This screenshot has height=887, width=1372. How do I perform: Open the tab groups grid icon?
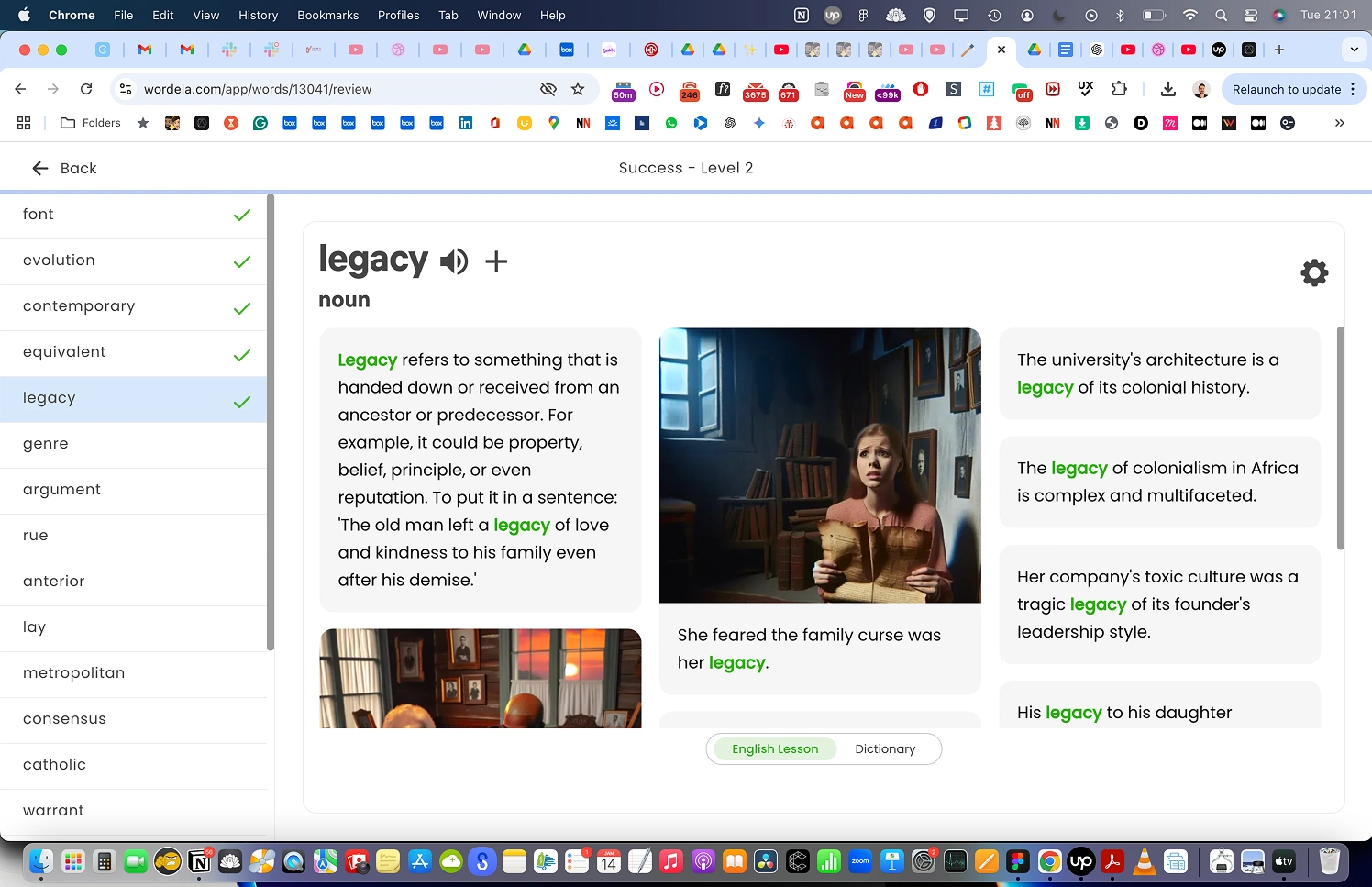click(24, 123)
